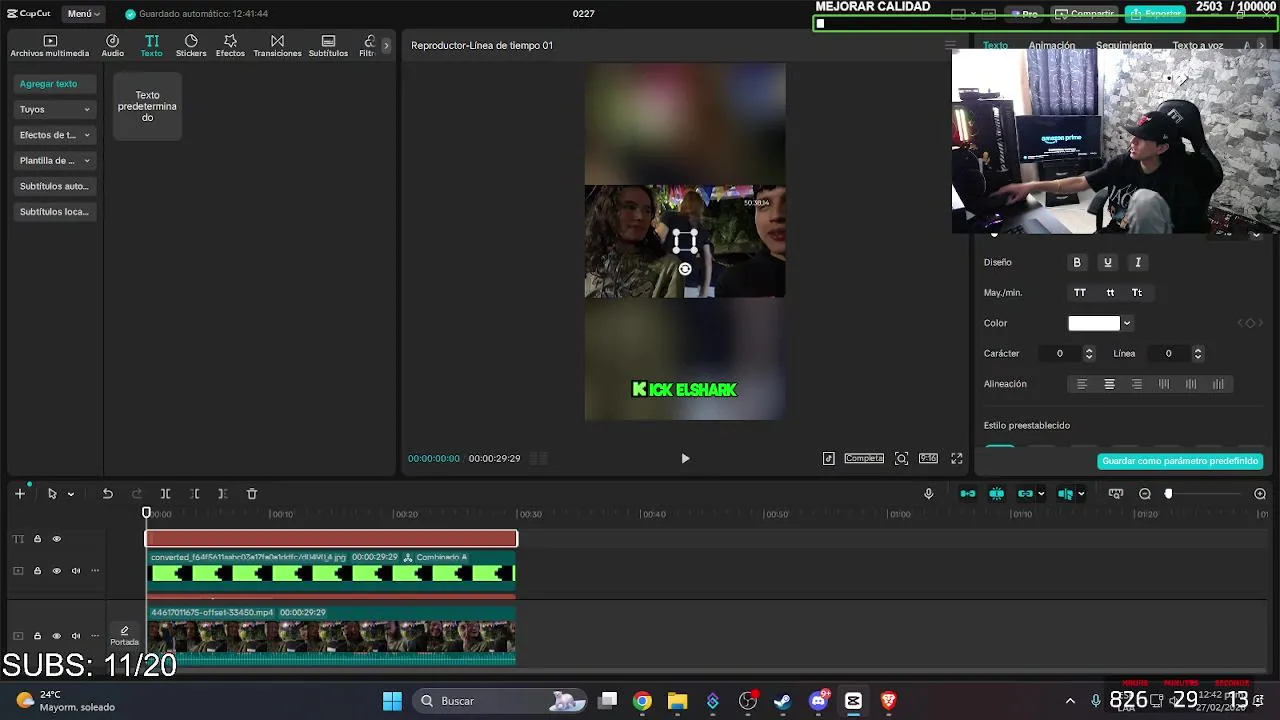The height and width of the screenshot is (720, 1280).
Task: Set text to all uppercase TT
Action: [1080, 293]
